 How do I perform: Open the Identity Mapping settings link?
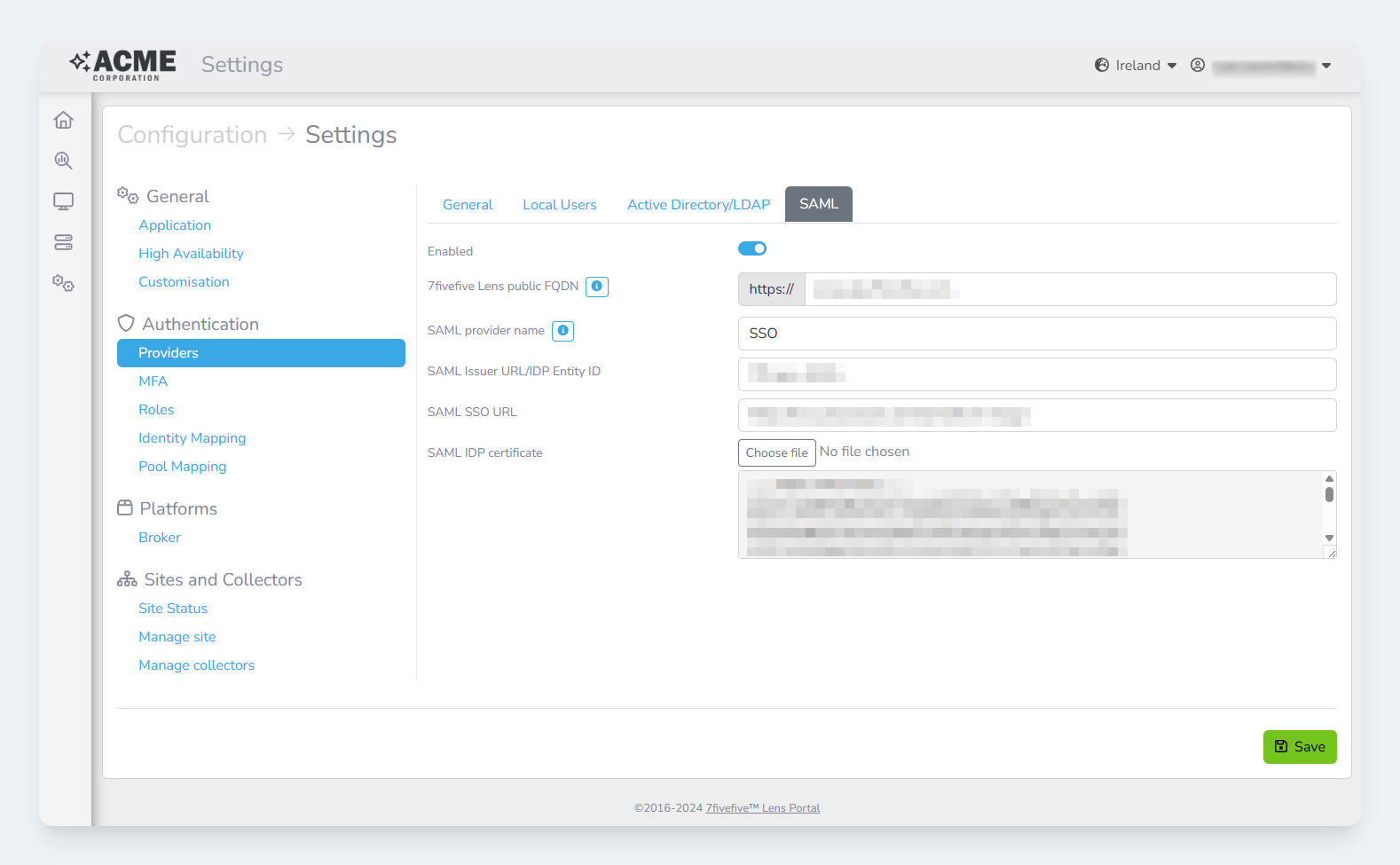(x=192, y=438)
